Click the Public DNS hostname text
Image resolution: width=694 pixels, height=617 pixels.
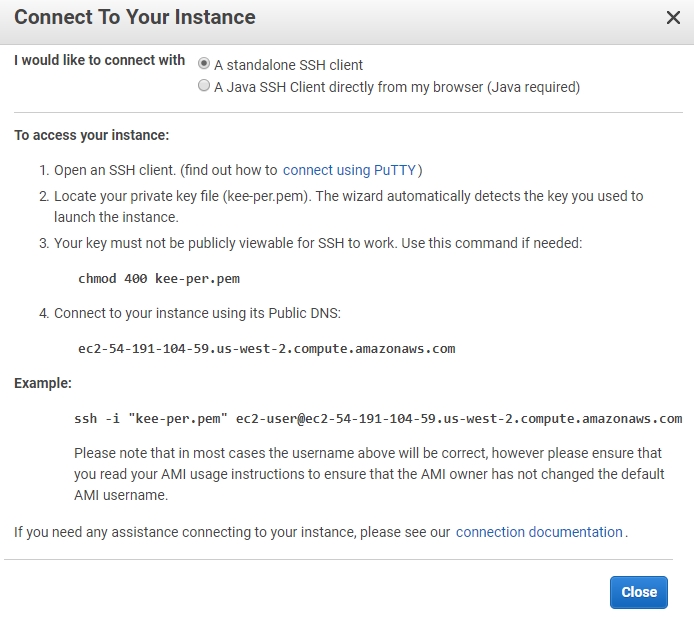[266, 349]
